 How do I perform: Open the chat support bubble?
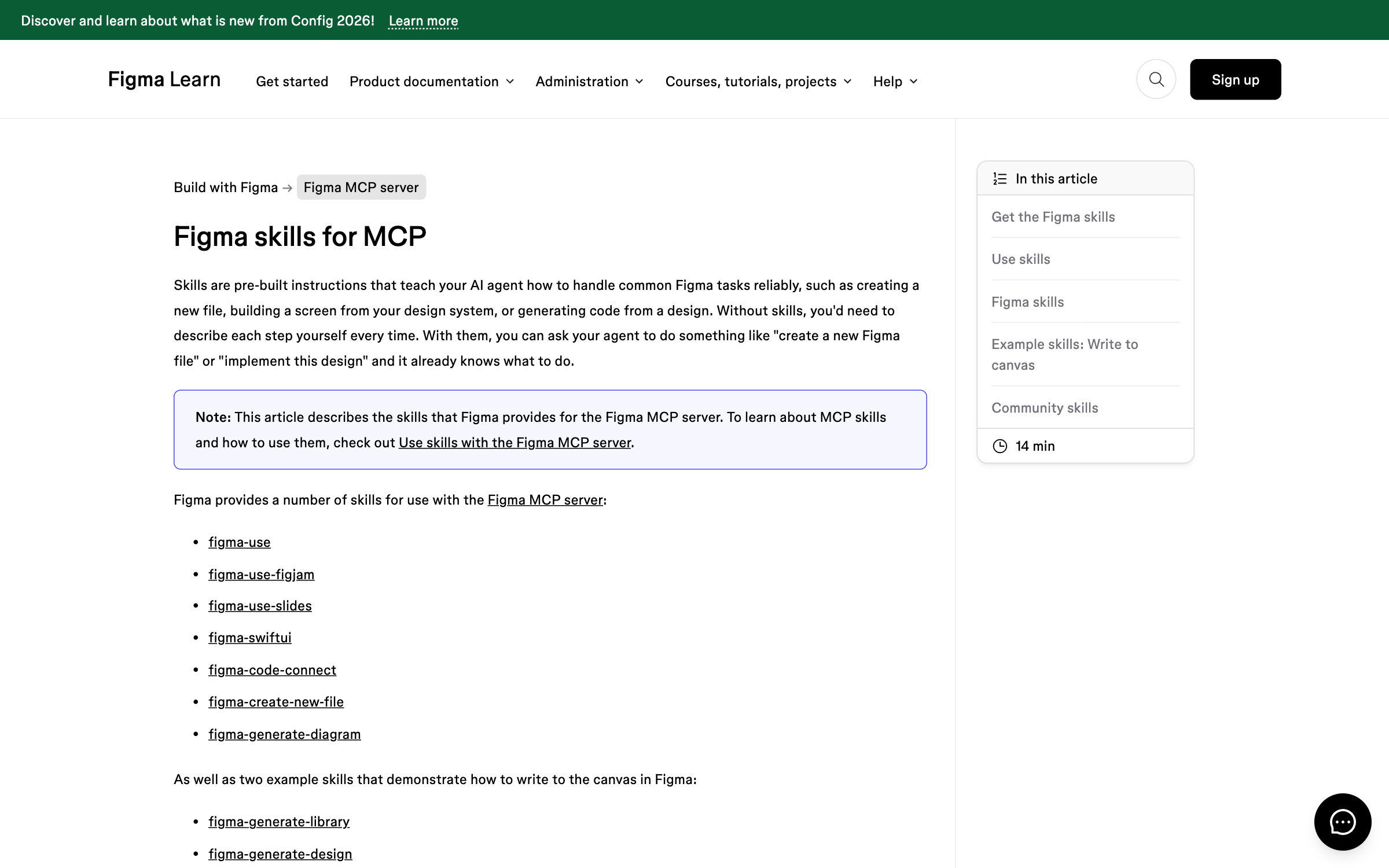coord(1342,822)
